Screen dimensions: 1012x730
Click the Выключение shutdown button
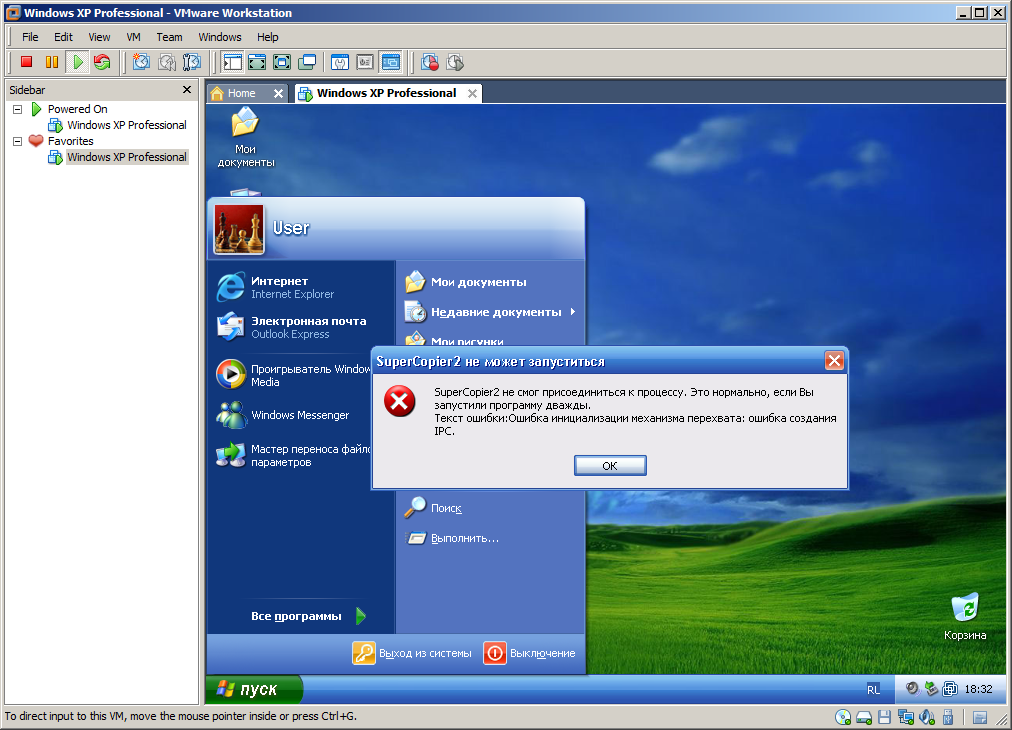coord(529,653)
